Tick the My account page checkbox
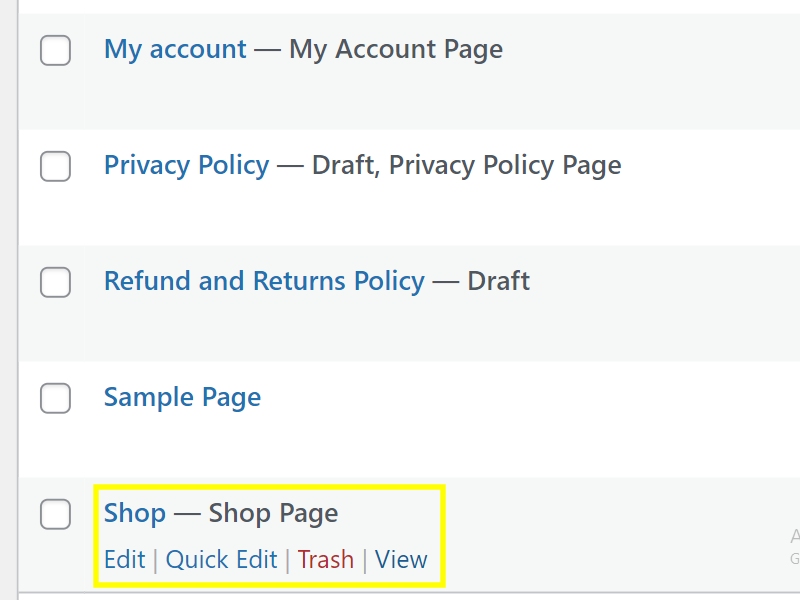This screenshot has width=800, height=600. point(55,50)
